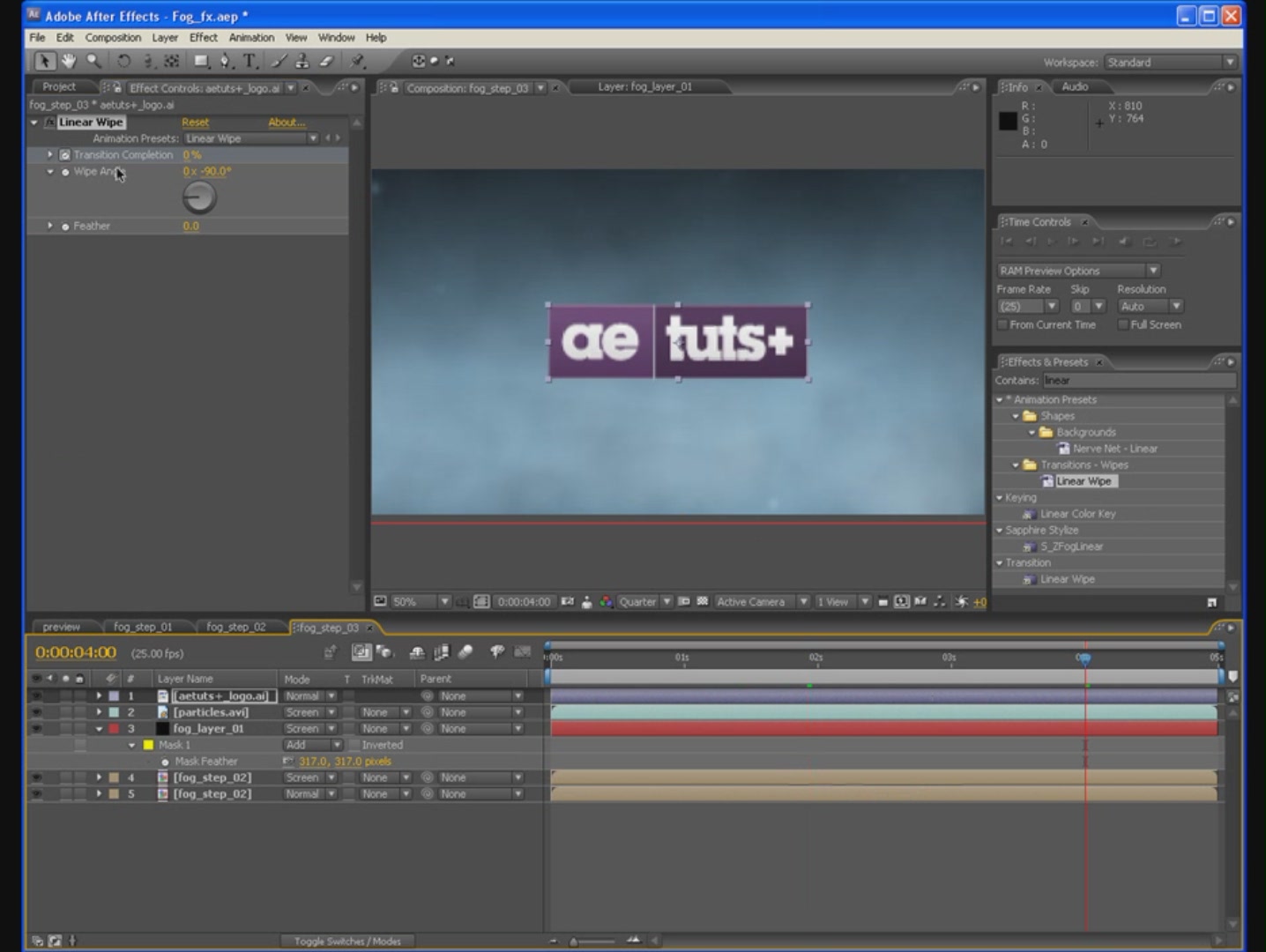Toggle Shy layers hide switch

pyautogui.click(x=417, y=652)
